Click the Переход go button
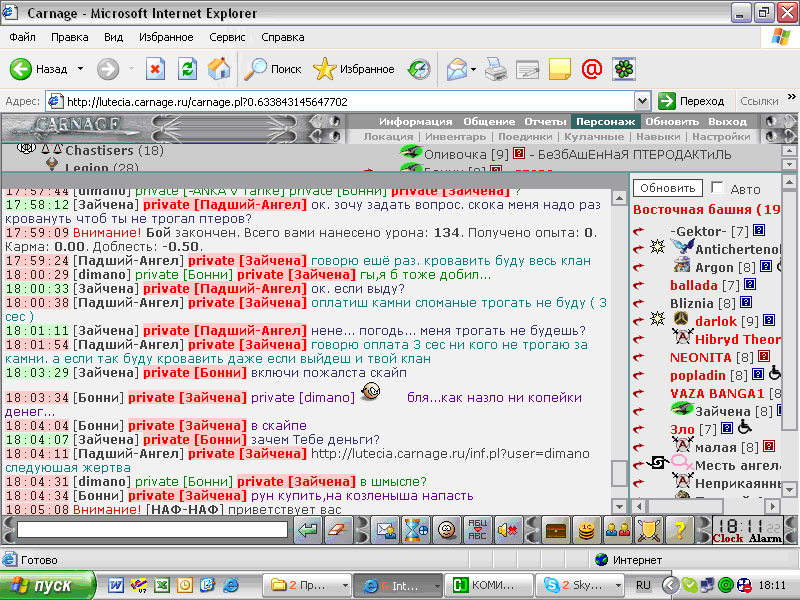 pos(691,102)
